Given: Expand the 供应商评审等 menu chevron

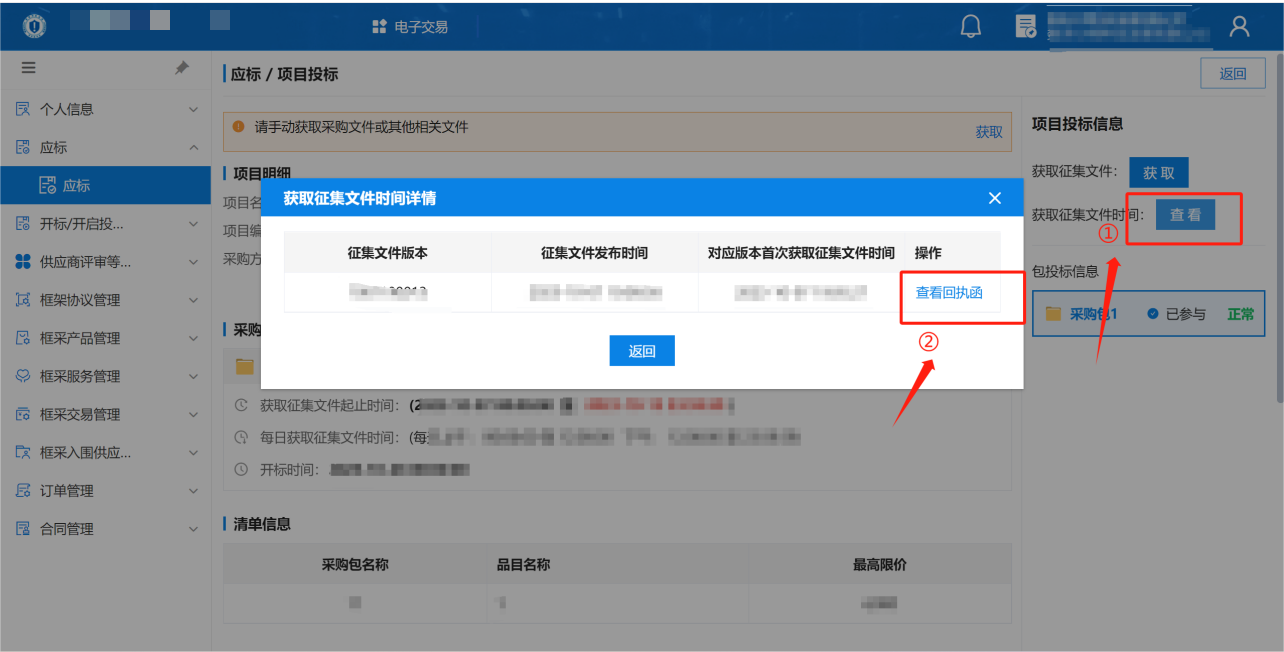Looking at the screenshot, I should tap(193, 262).
